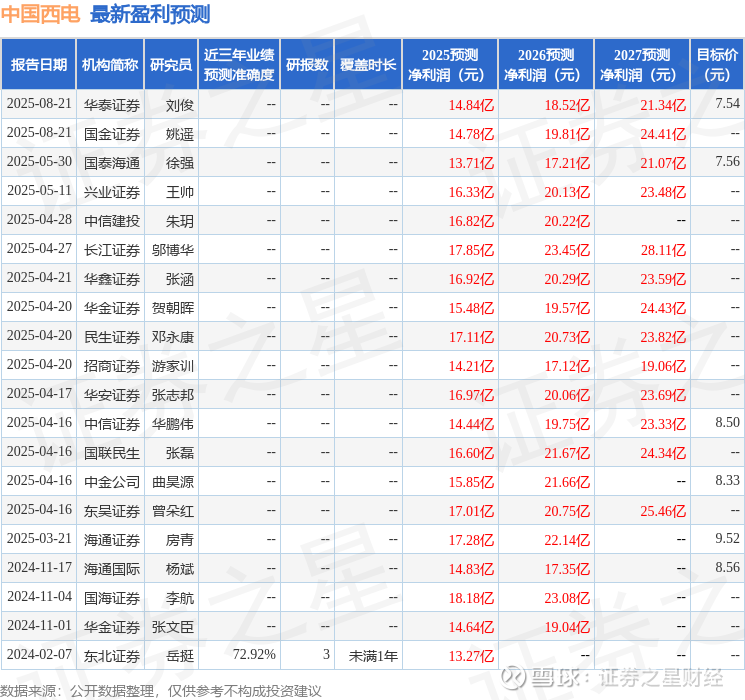Click analyst name 姚遥

point(180,134)
